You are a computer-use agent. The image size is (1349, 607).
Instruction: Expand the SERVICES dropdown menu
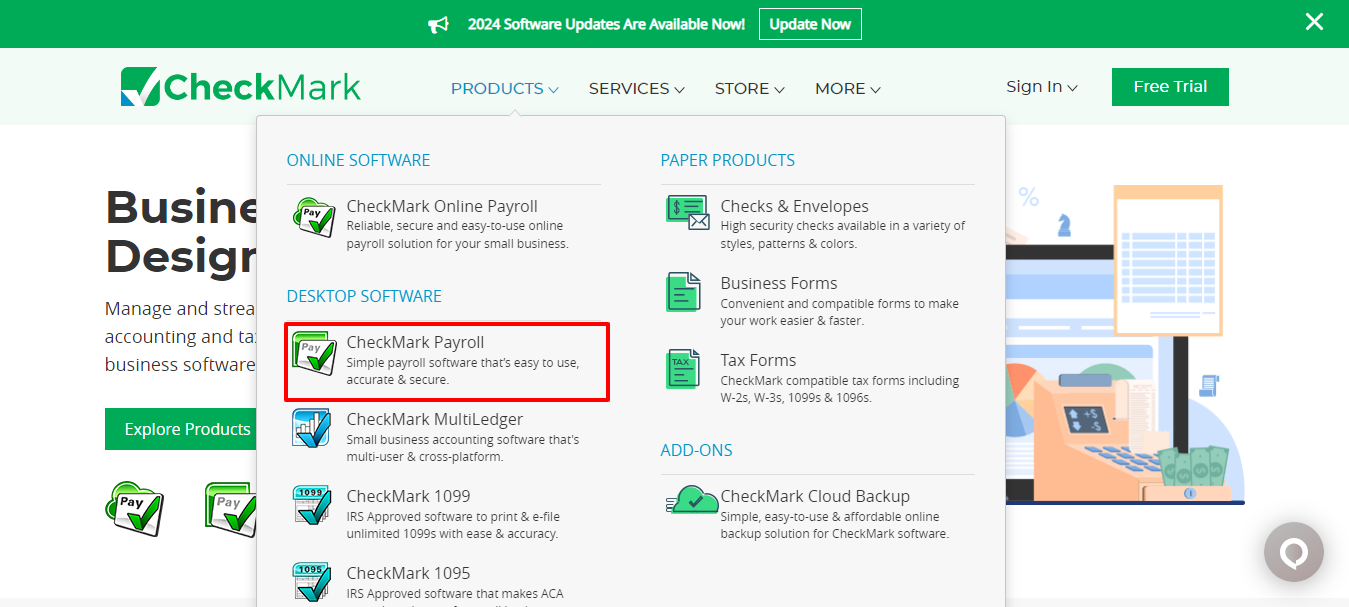[x=636, y=89]
